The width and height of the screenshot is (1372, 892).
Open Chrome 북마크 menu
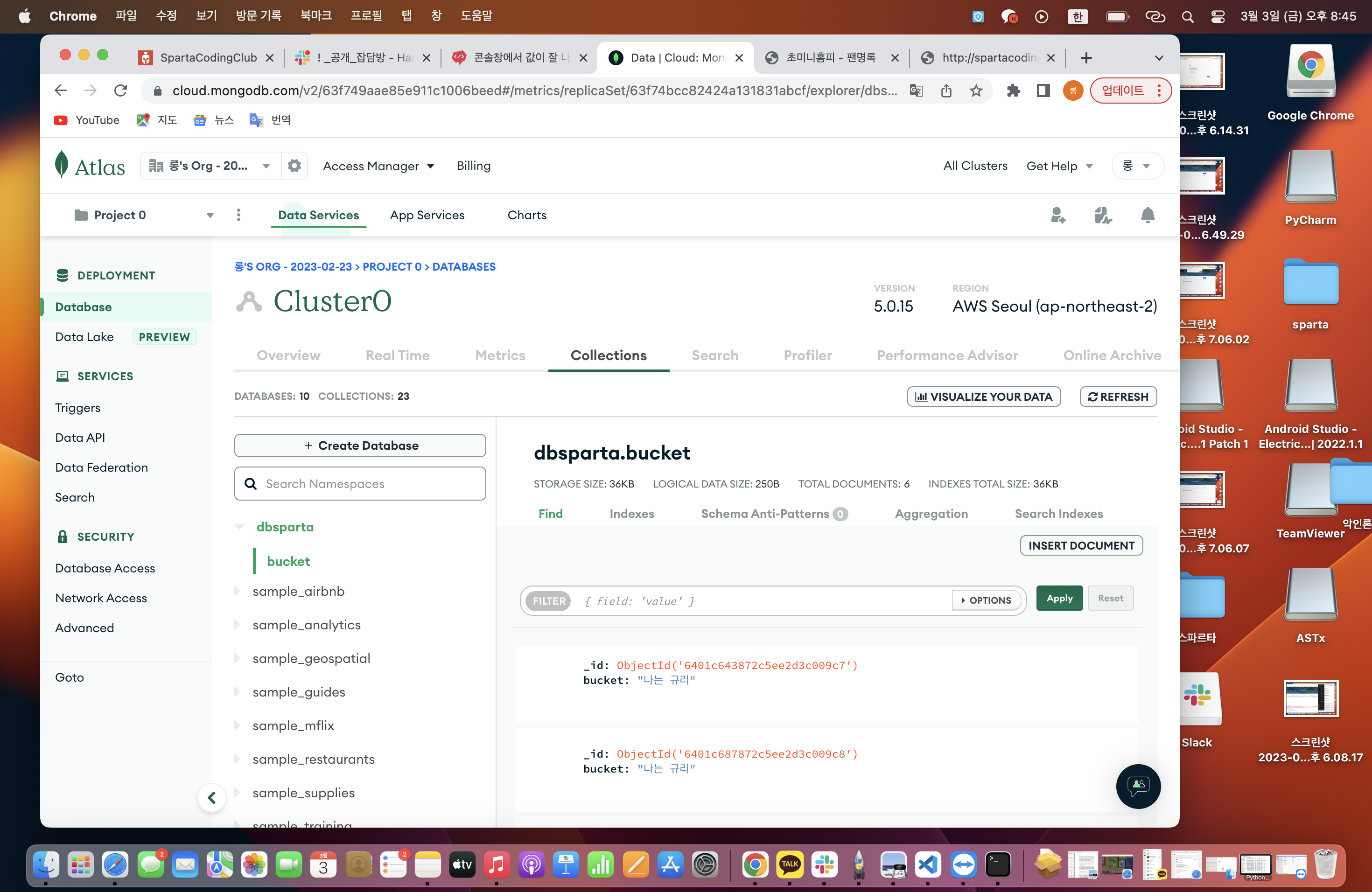tap(316, 15)
